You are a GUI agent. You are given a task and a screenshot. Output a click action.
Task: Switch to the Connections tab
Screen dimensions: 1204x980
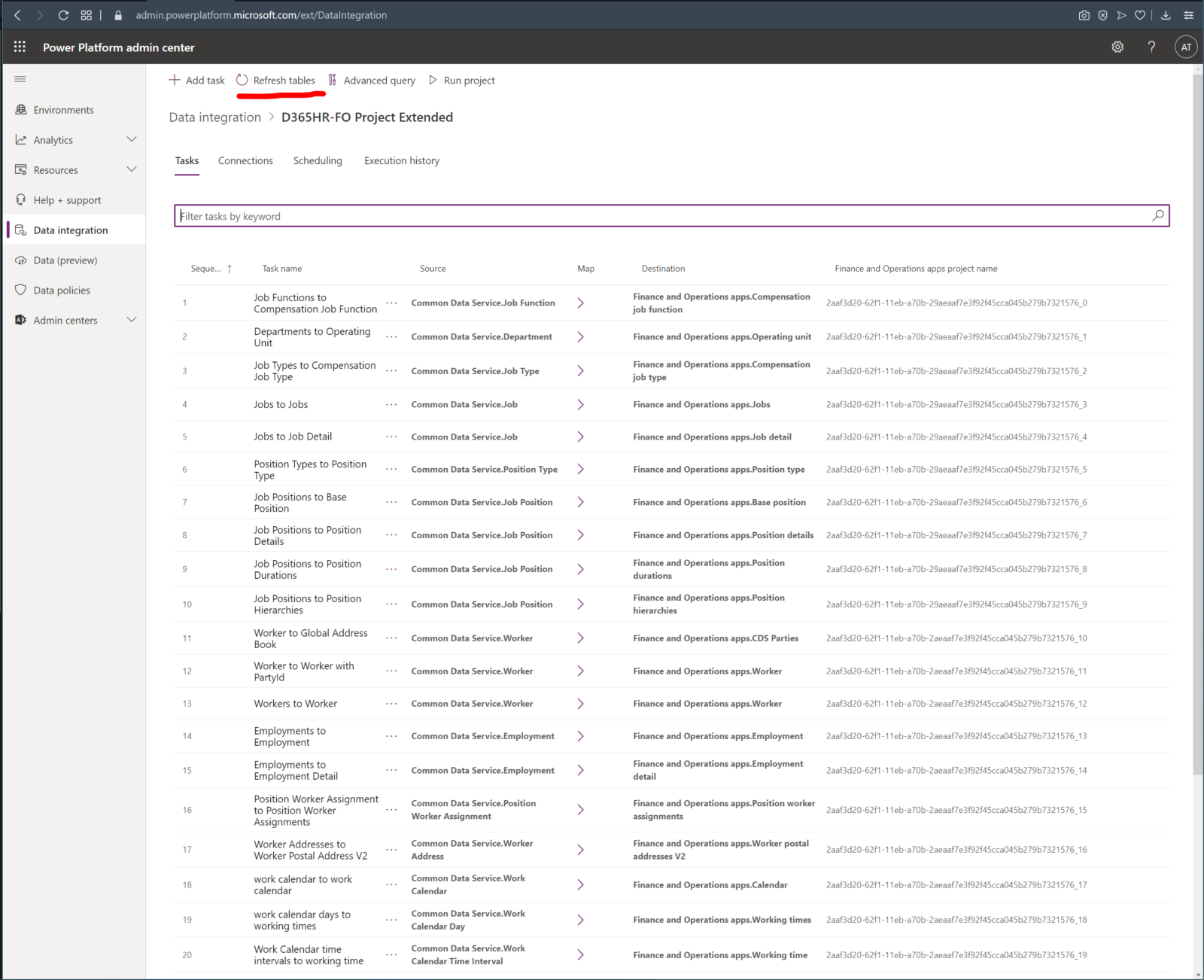coord(245,161)
